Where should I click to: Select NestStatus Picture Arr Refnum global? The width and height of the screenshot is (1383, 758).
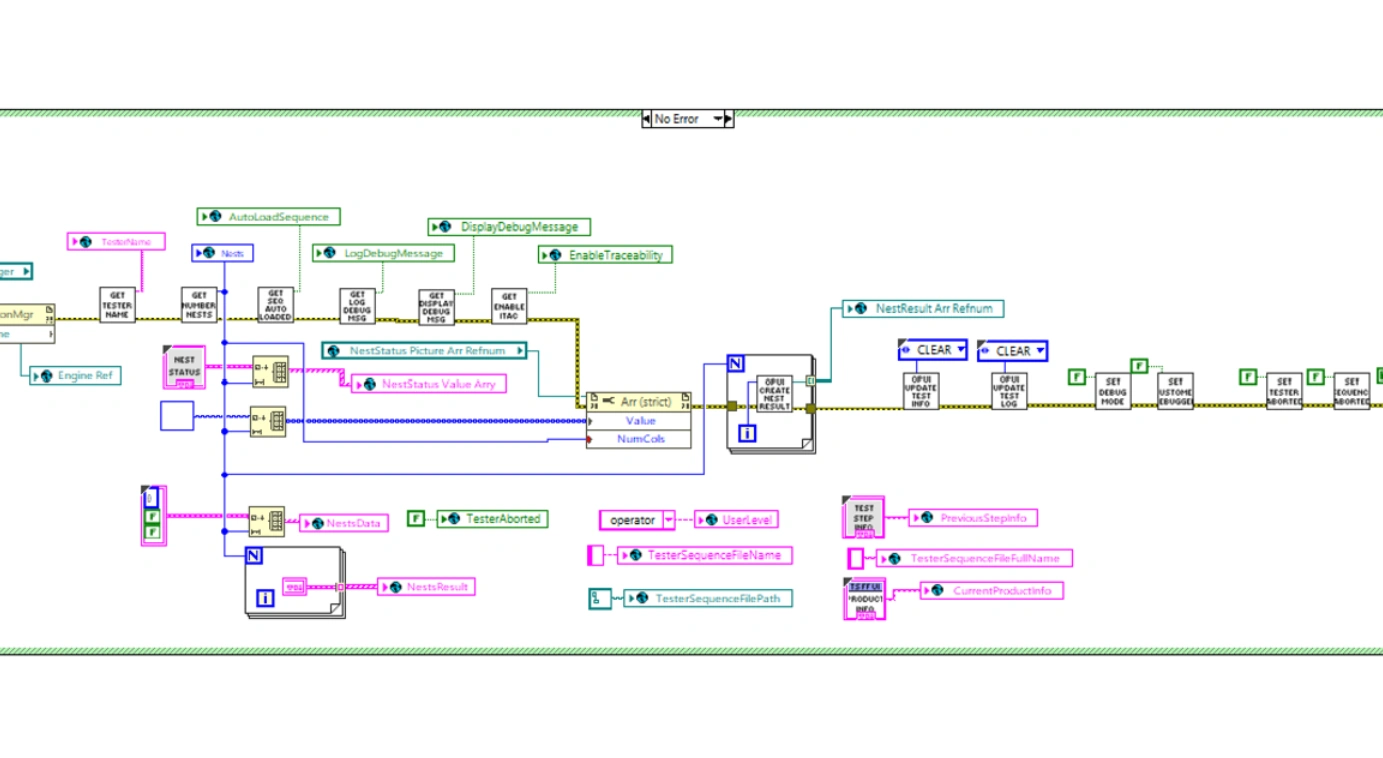click(x=424, y=351)
